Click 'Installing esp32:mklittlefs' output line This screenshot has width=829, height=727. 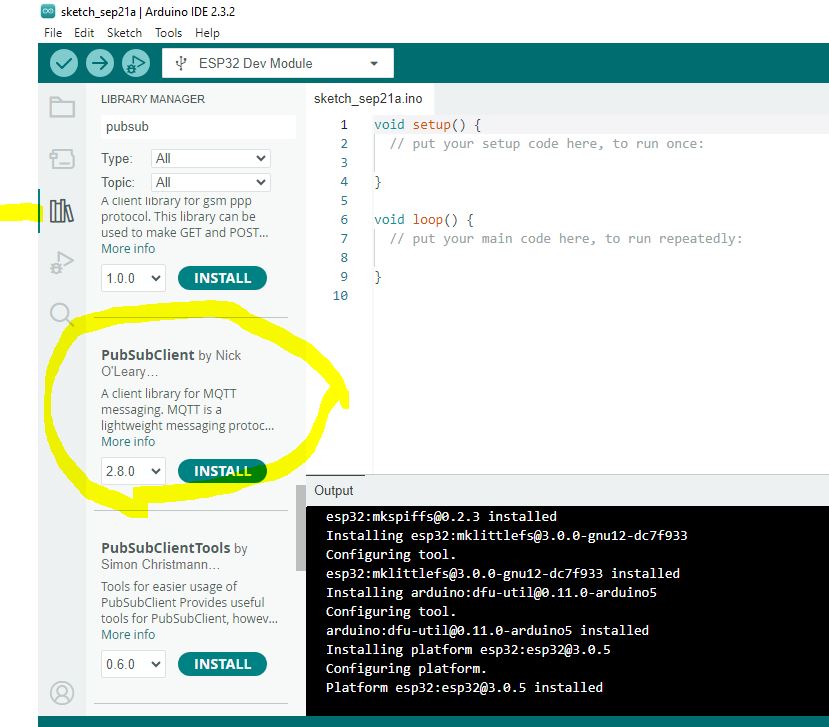tap(506, 535)
